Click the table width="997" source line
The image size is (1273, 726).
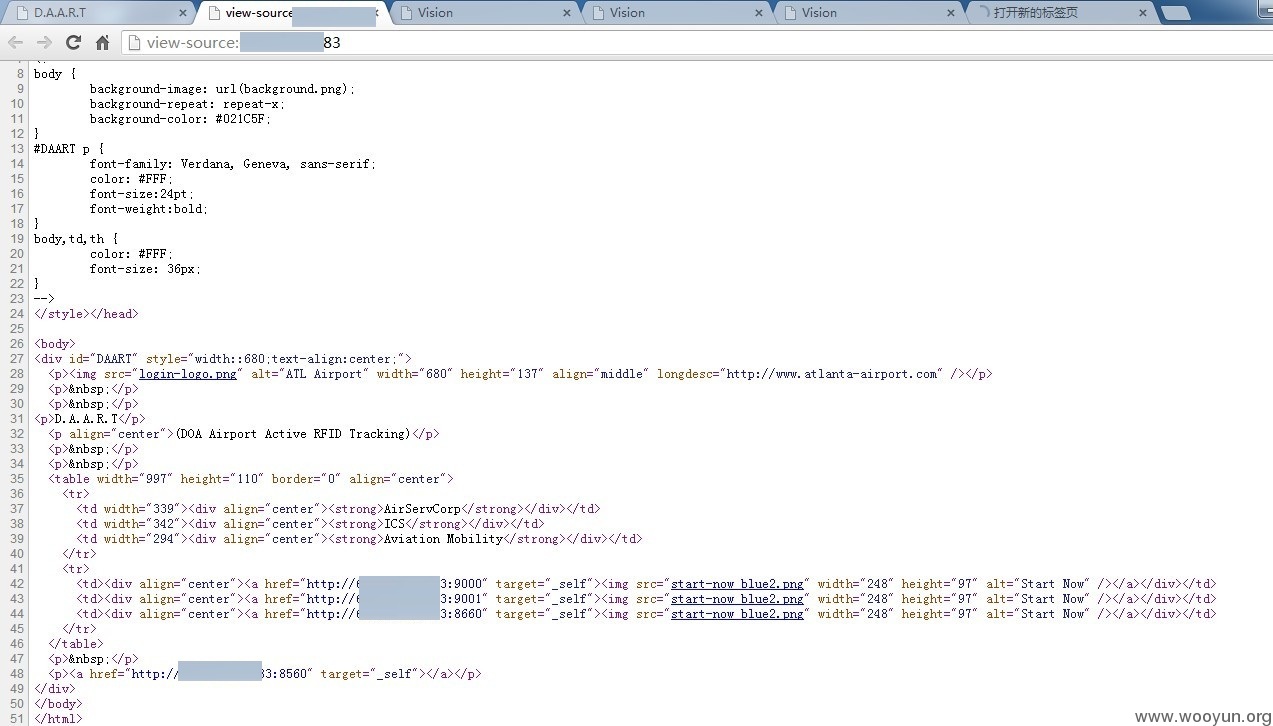pyautogui.click(x=251, y=479)
